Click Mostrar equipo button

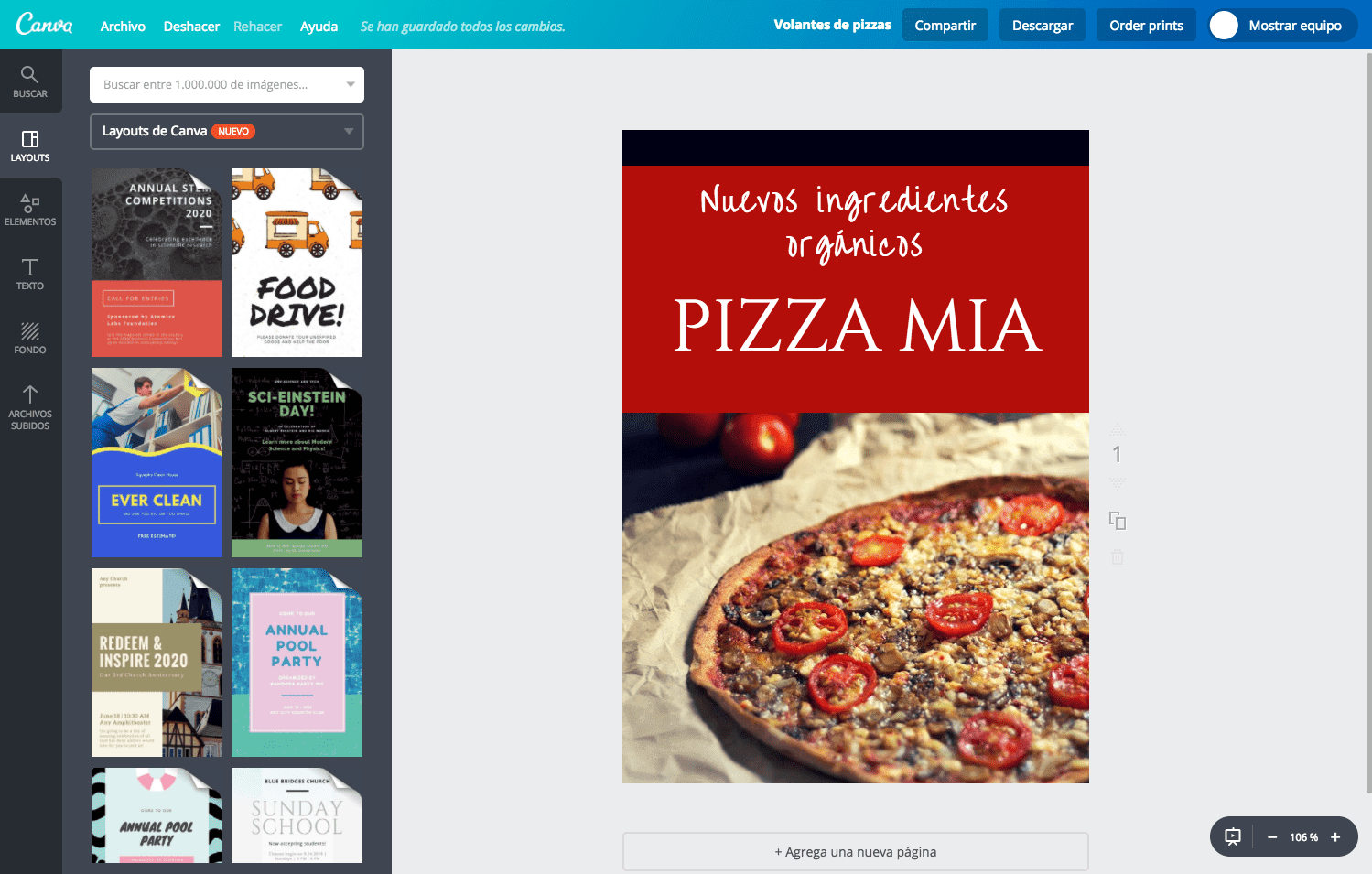(x=1281, y=25)
